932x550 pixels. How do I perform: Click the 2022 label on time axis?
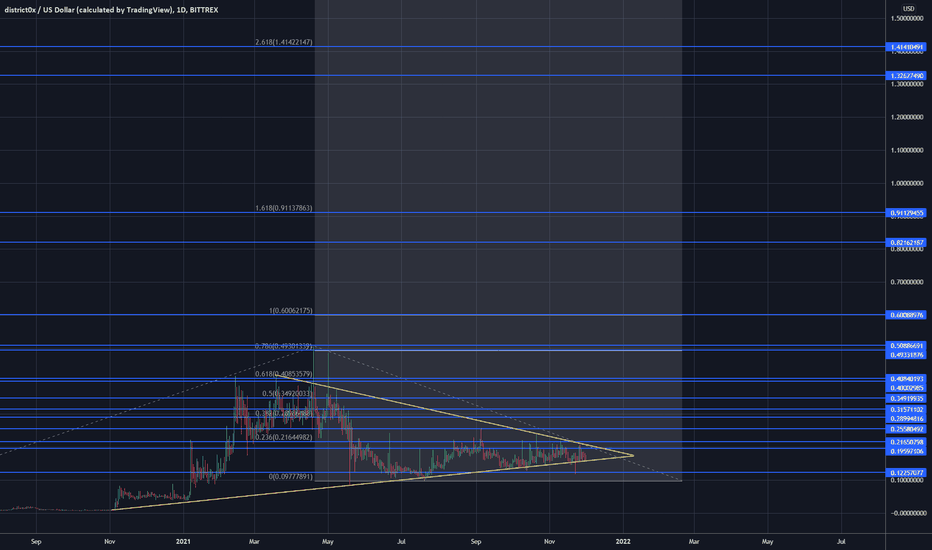(623, 542)
